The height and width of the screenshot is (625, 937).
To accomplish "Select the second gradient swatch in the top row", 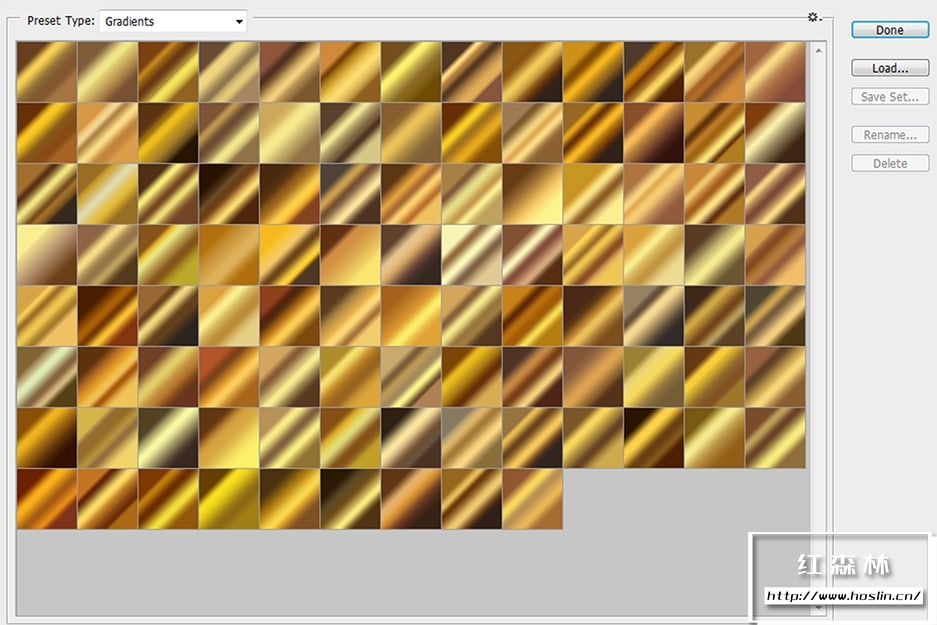I will tap(108, 72).
